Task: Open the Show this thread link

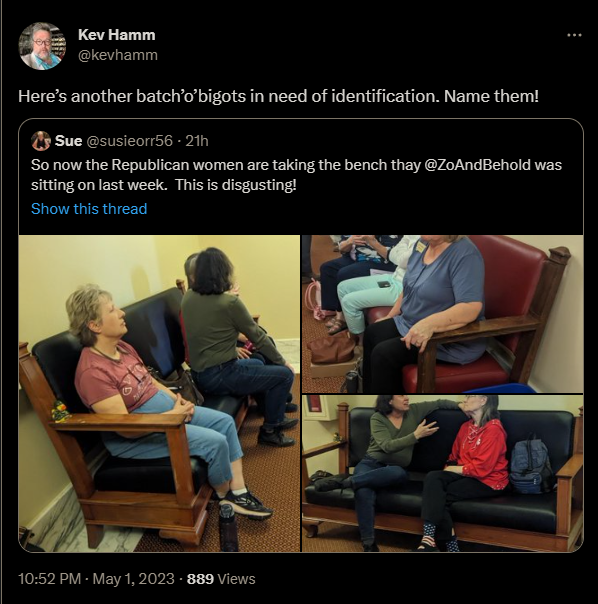Action: (89, 209)
